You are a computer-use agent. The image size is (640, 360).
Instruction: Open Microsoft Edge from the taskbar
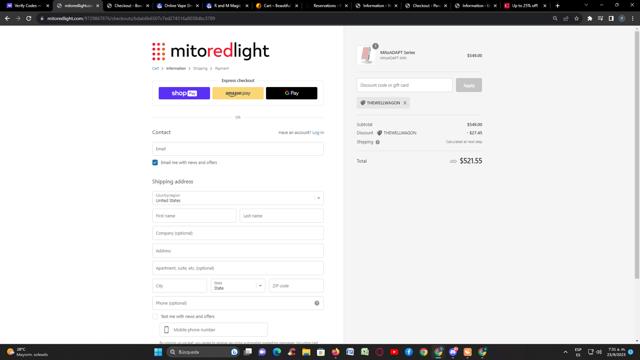click(x=277, y=352)
